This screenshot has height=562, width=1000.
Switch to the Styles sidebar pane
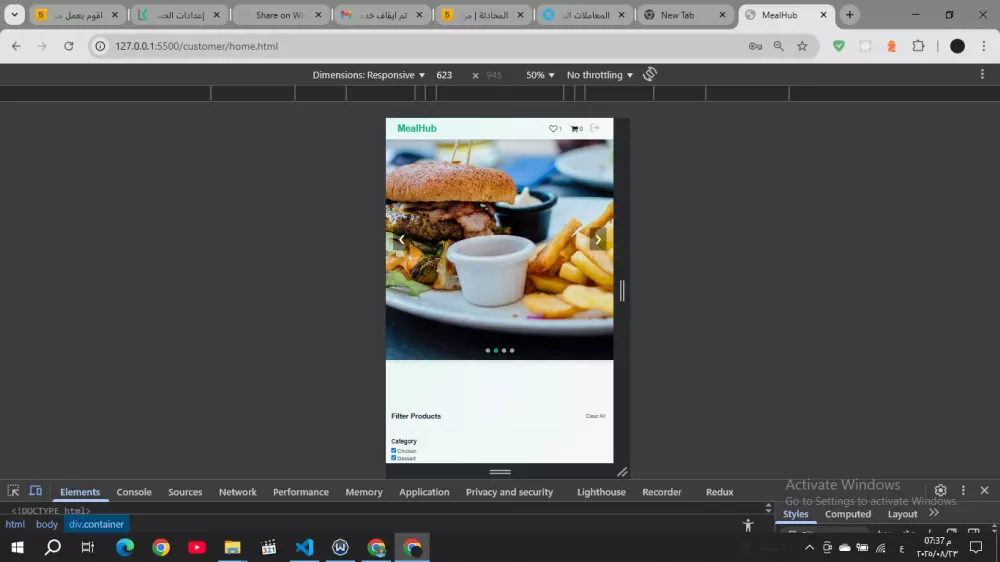(795, 514)
